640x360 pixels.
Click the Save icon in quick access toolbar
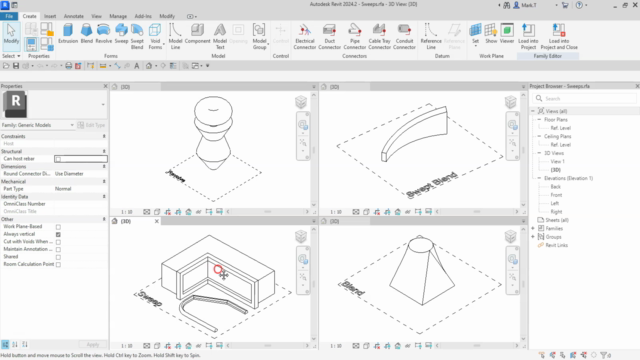[x=16, y=66]
